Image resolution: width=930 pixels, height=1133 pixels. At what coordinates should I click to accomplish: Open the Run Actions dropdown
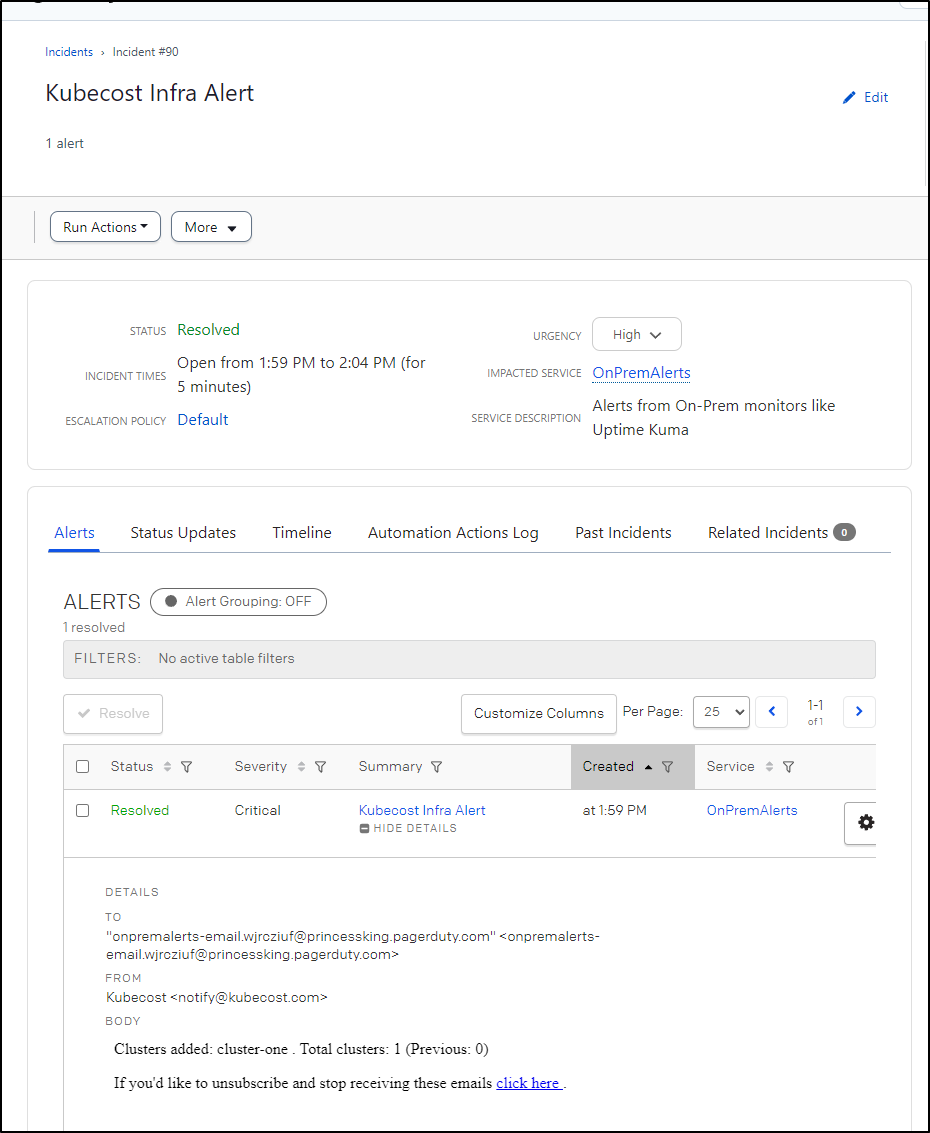(106, 227)
